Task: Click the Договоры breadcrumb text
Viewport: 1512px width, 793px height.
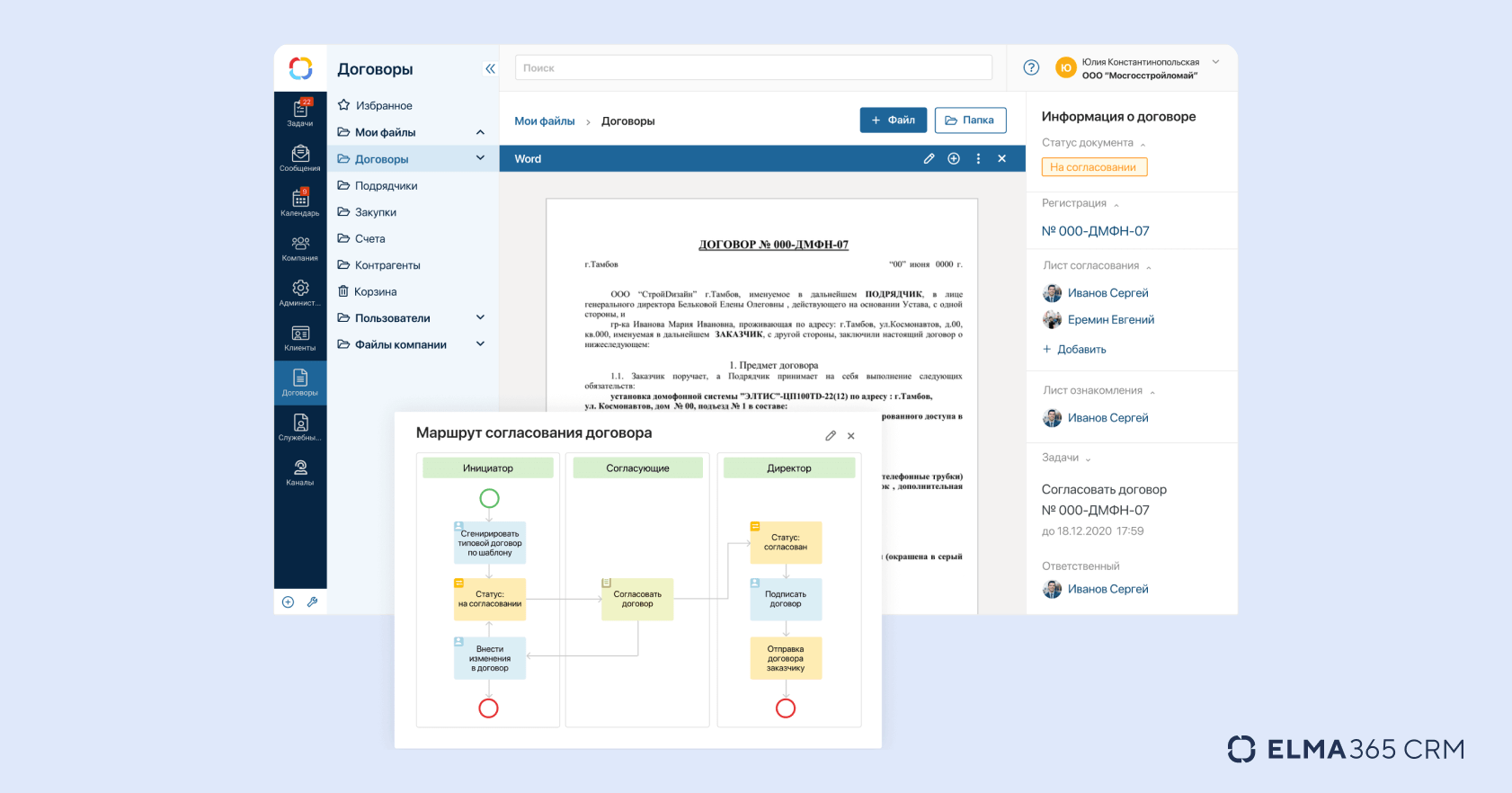Action: (628, 121)
